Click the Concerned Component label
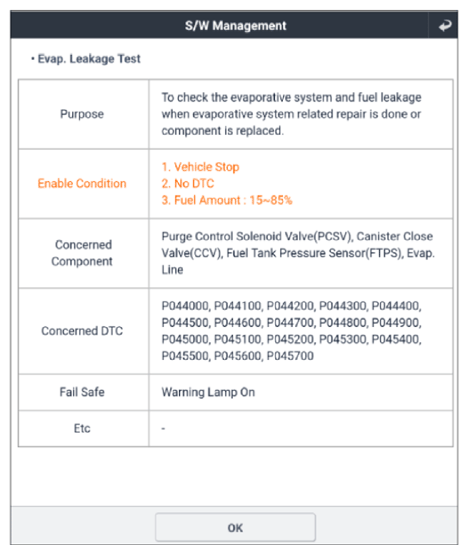Image resolution: width=468 pixels, height=554 pixels. (82, 253)
